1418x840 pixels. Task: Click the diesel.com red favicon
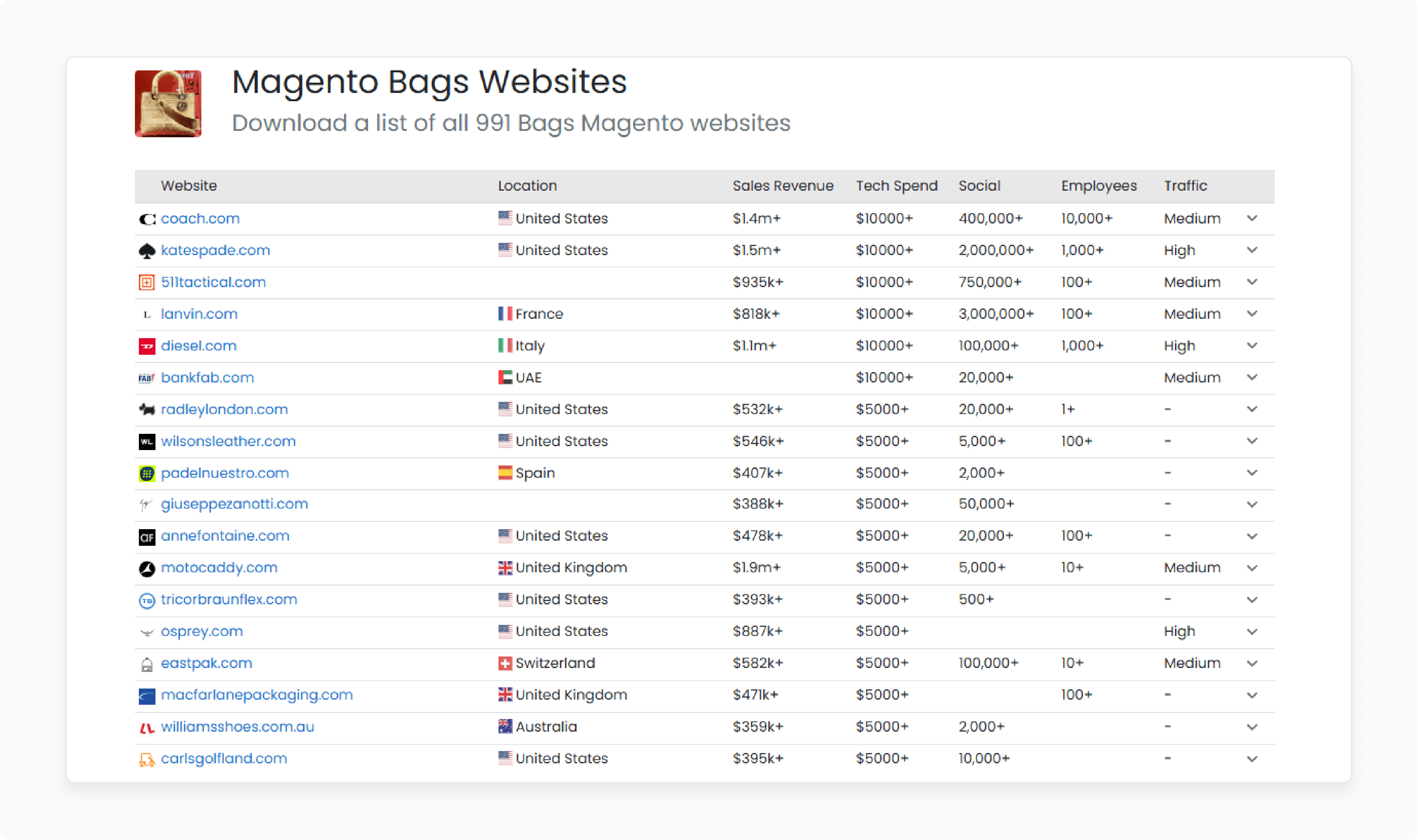(x=147, y=346)
